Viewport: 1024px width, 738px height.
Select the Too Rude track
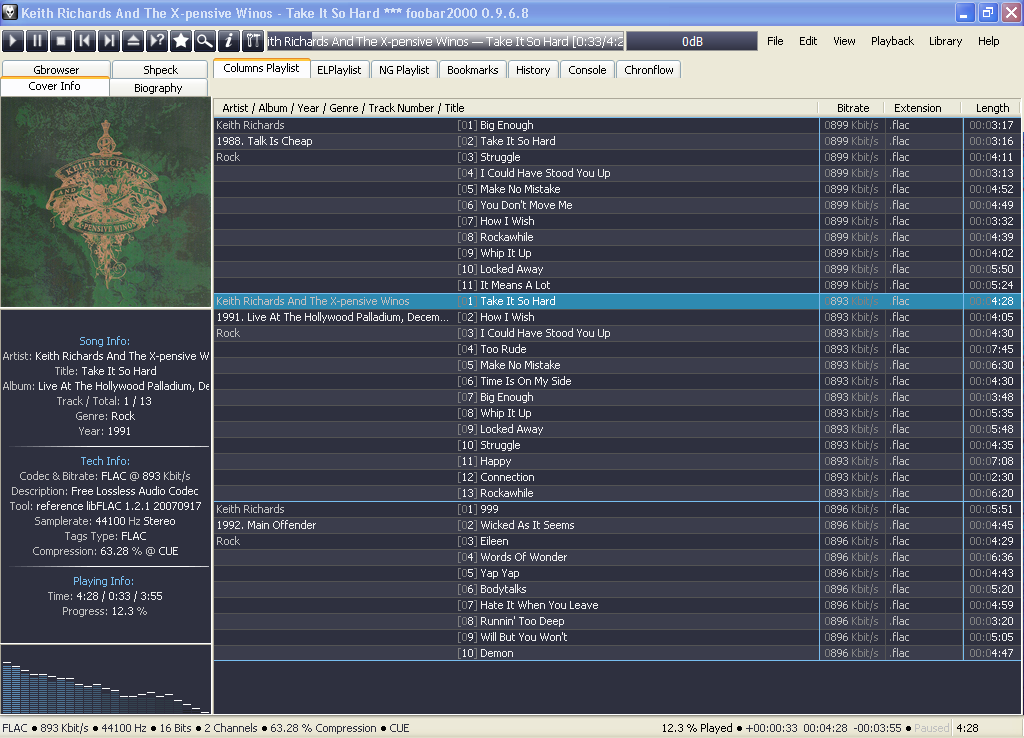(x=618, y=349)
